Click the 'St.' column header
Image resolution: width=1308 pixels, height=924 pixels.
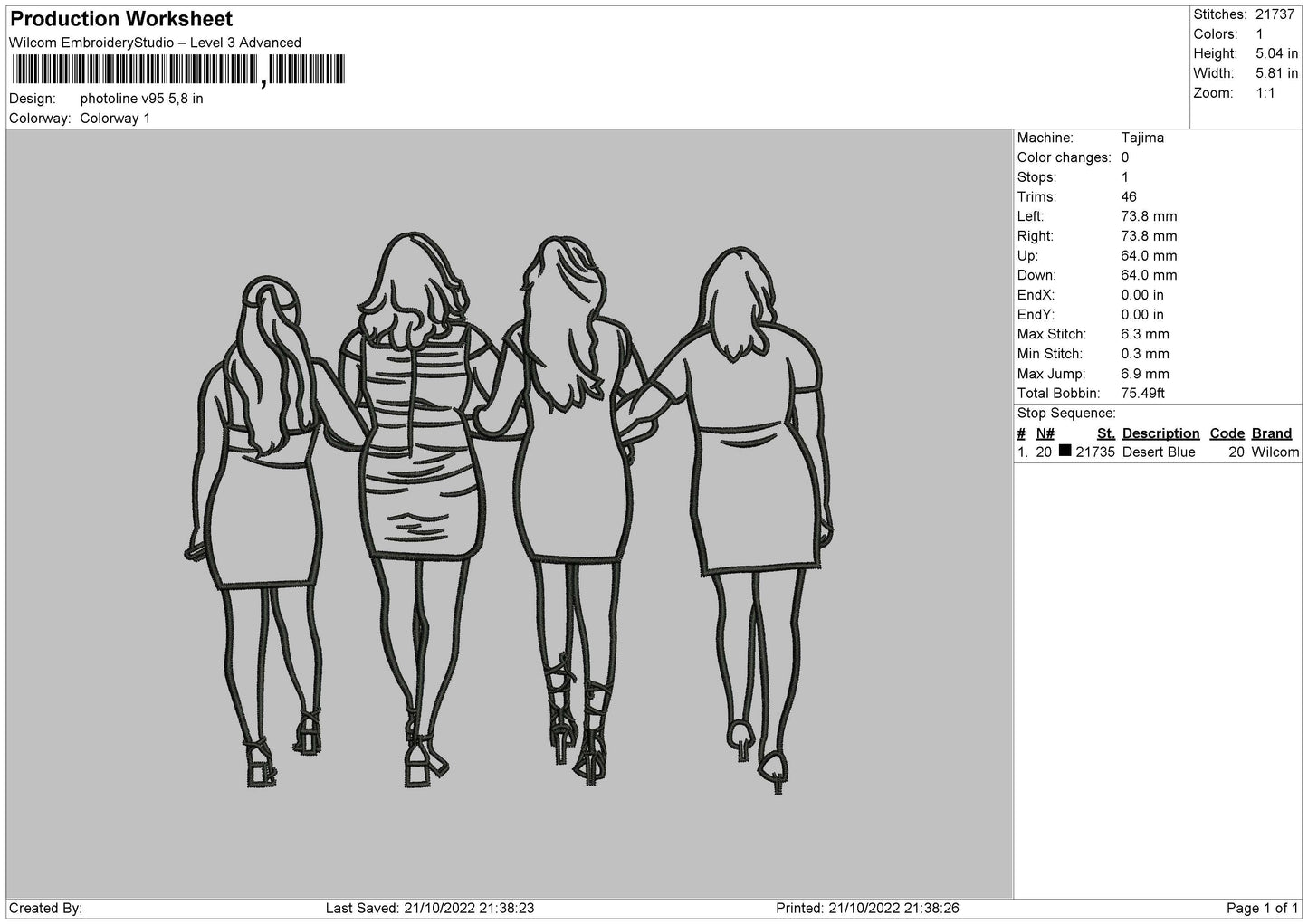1105,433
